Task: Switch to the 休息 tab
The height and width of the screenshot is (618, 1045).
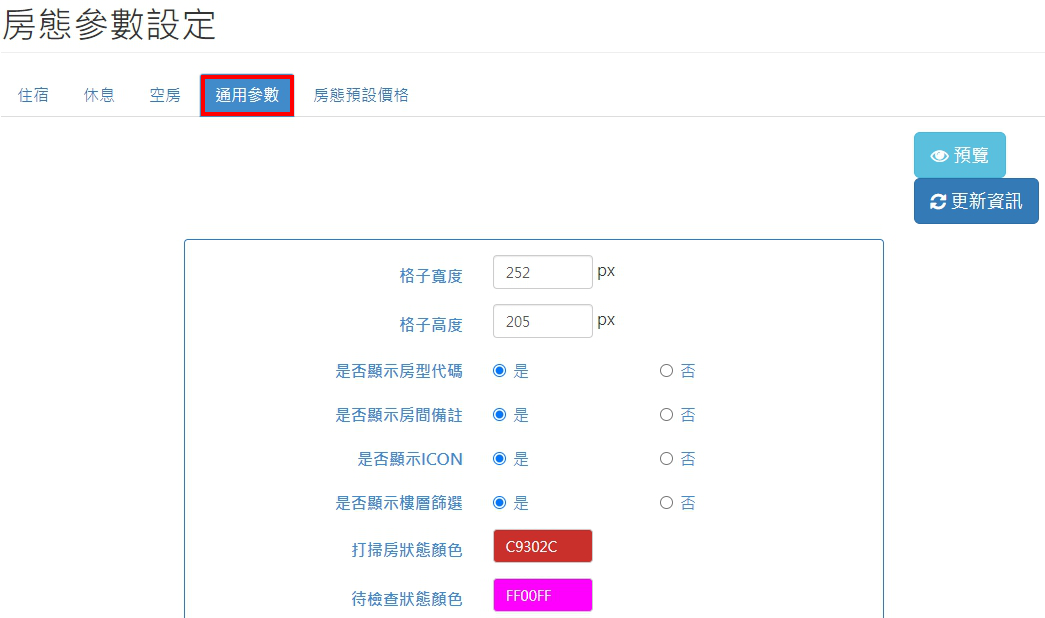Action: [x=99, y=96]
